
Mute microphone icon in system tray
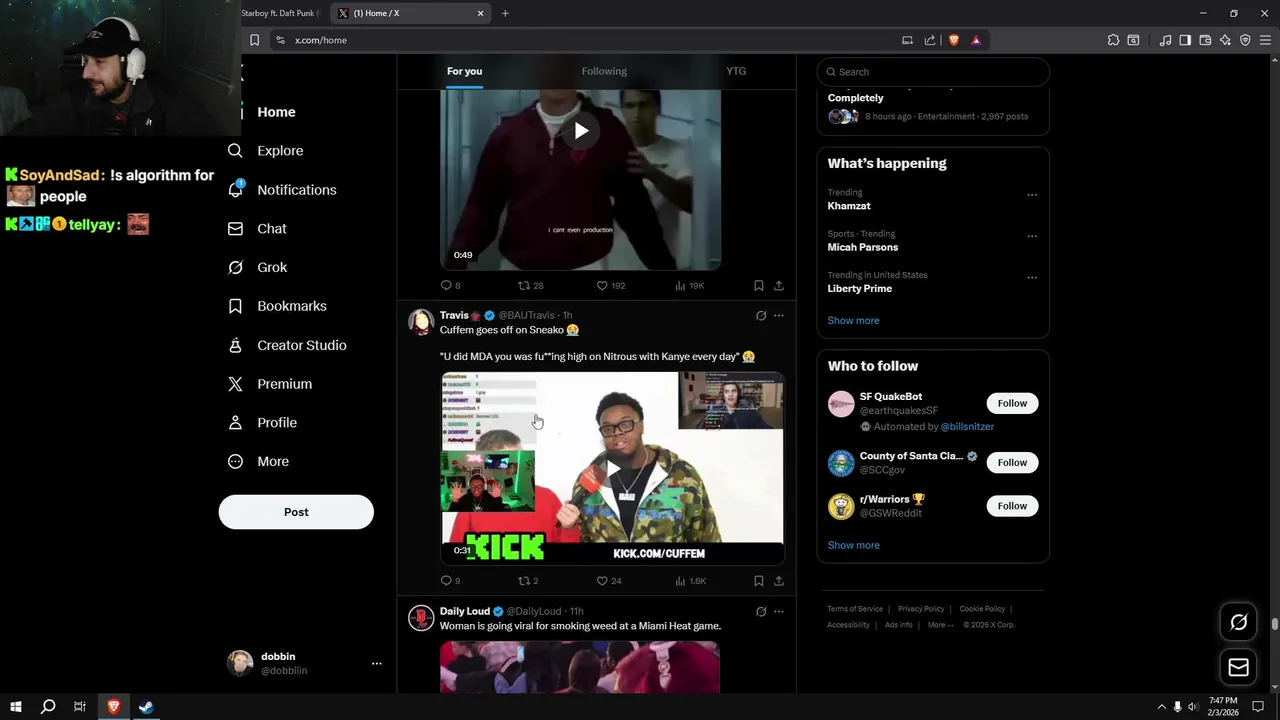click(1177, 707)
